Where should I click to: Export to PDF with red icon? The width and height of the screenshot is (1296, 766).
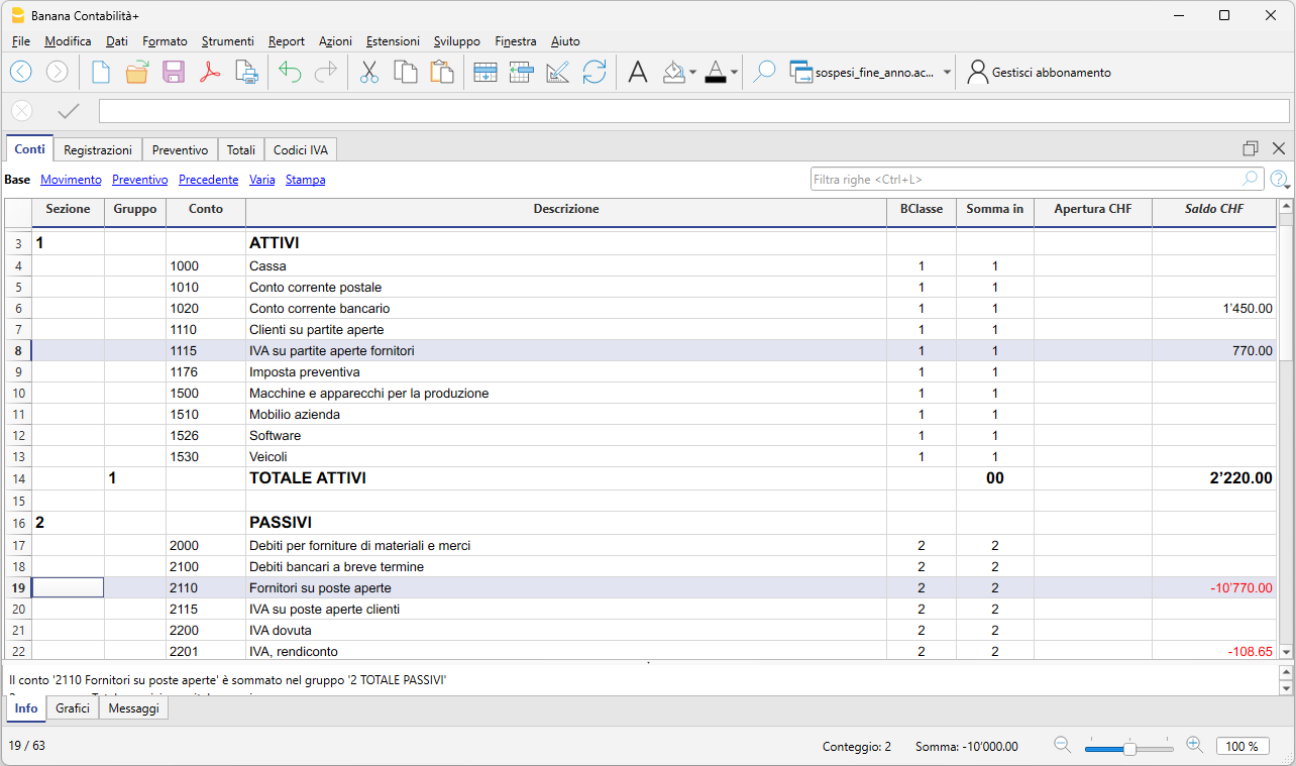[209, 72]
